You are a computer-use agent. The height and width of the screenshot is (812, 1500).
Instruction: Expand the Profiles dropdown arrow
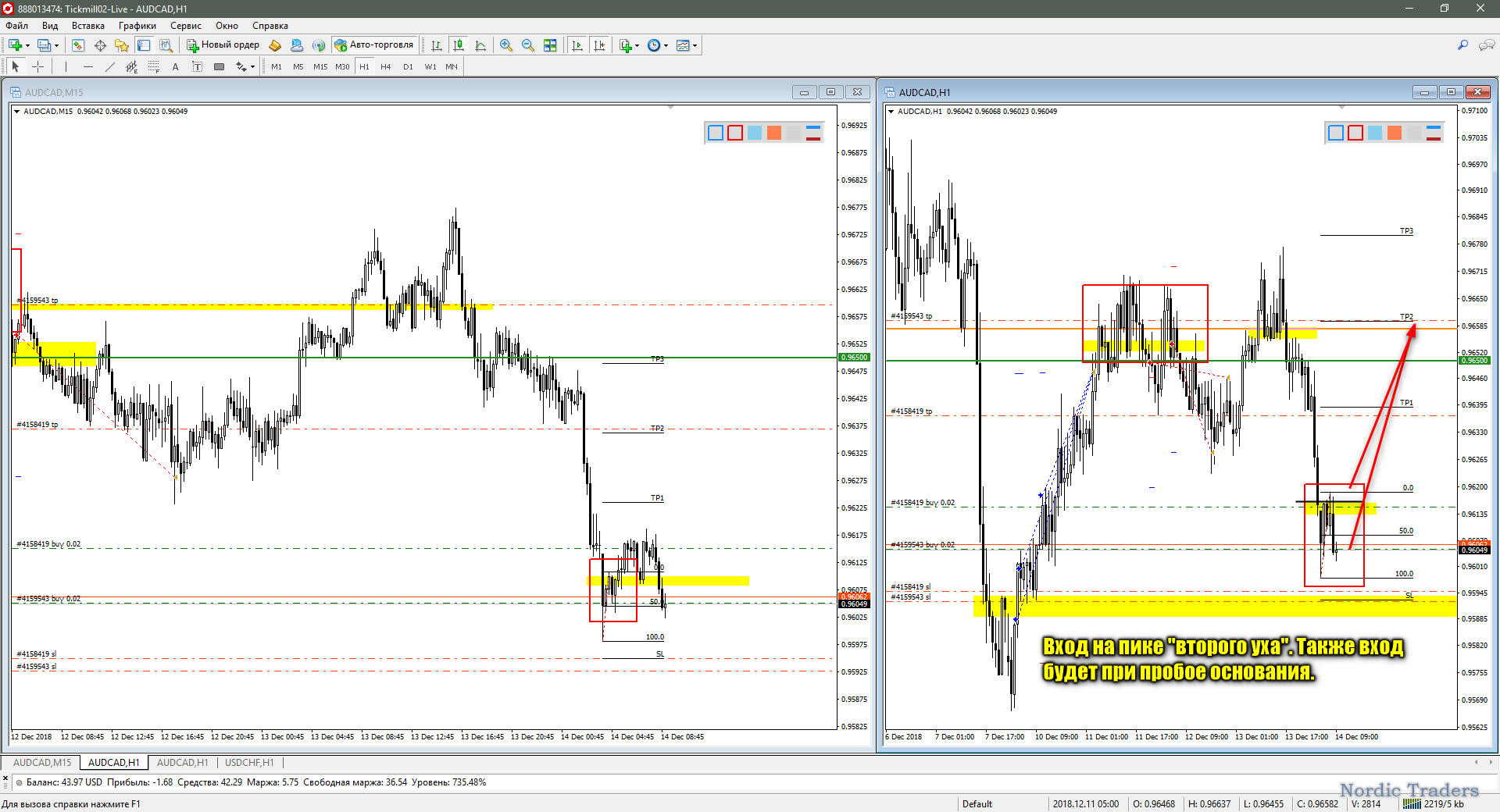(56, 45)
